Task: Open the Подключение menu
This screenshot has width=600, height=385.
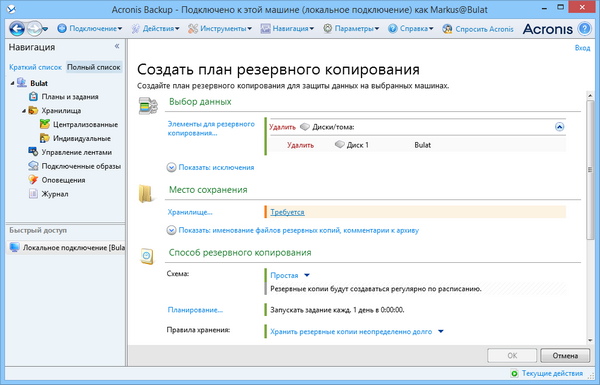Action: pyautogui.click(x=95, y=29)
